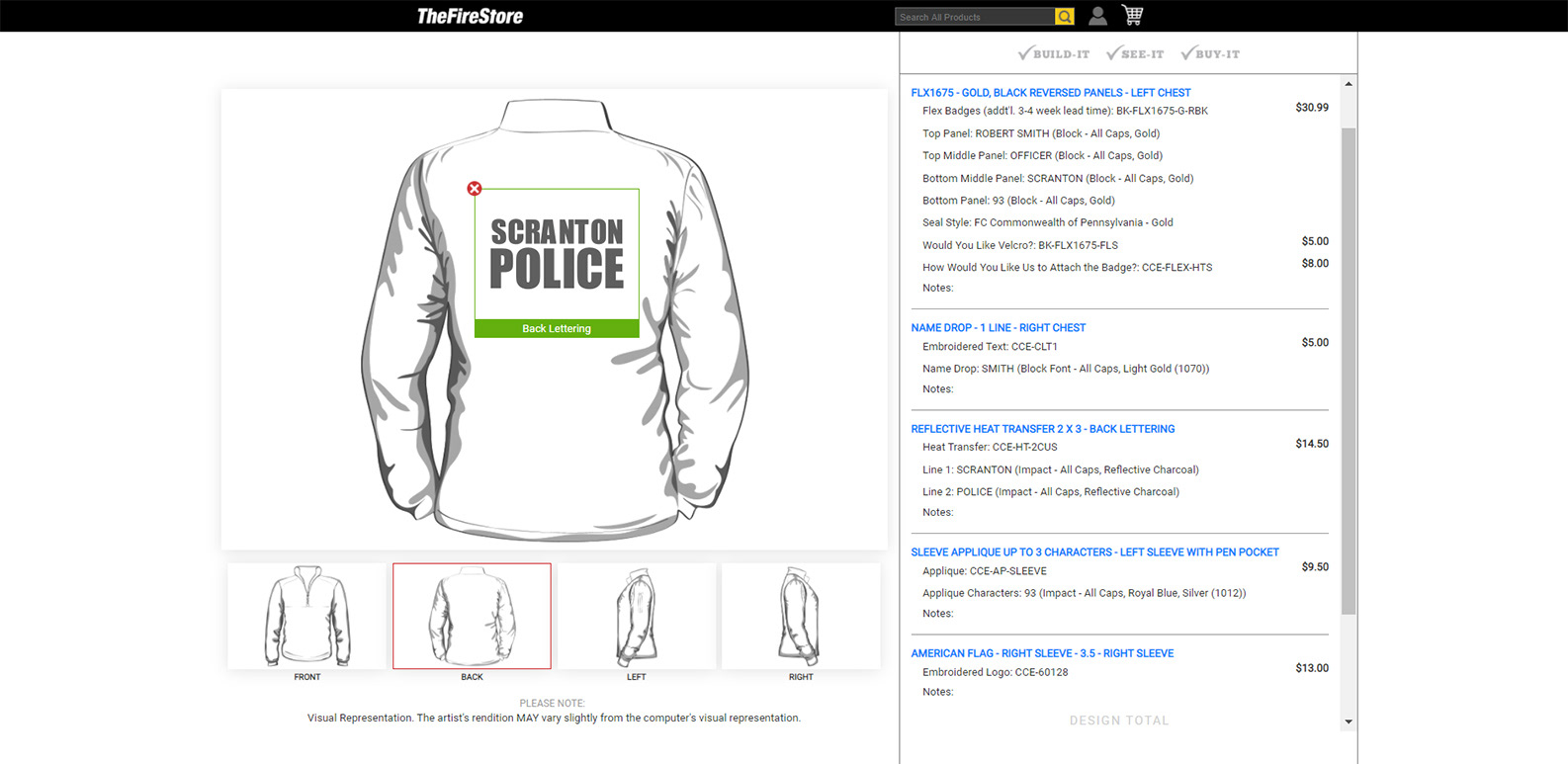Click 'Embroidered Logo: CCE-60128' line
This screenshot has height=764, width=1568.
coord(996,673)
